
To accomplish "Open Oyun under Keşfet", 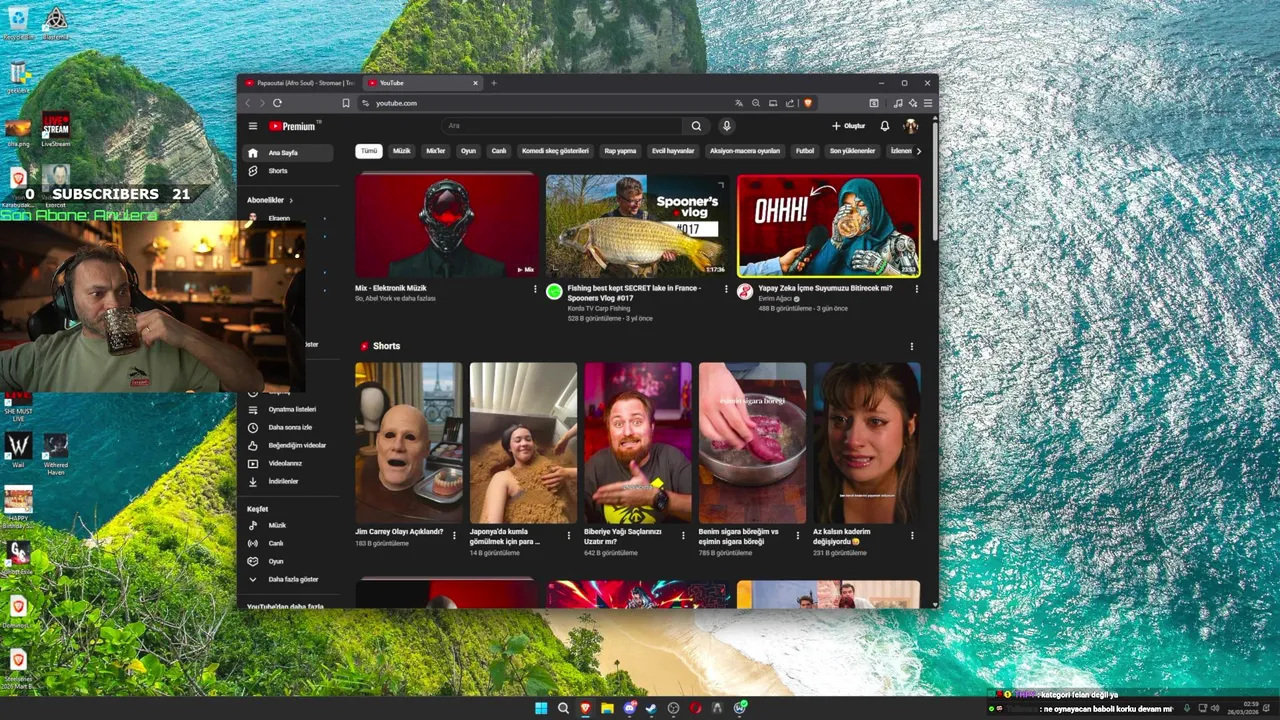I will [288, 561].
